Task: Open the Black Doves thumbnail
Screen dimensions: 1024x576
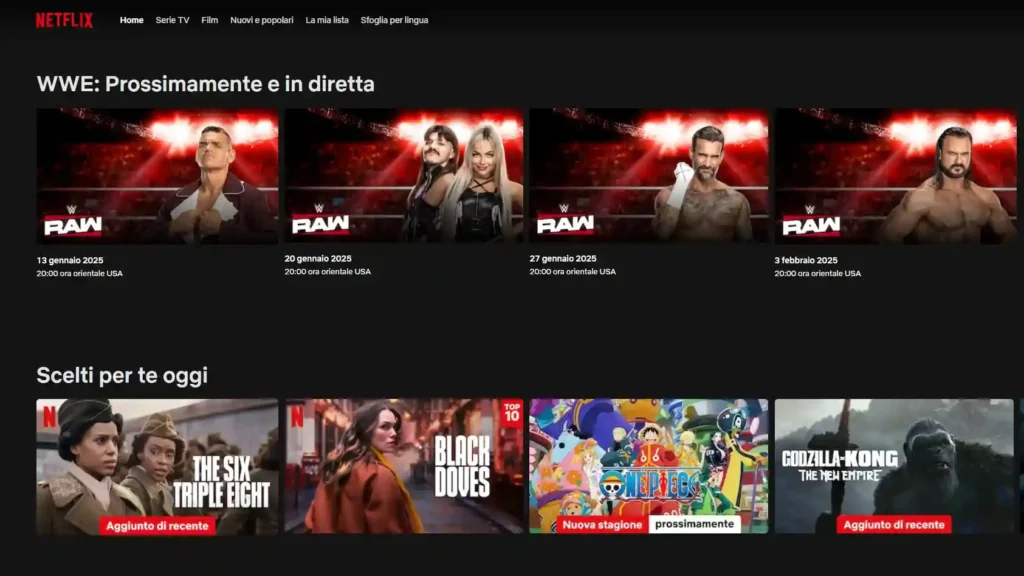Action: (x=404, y=466)
